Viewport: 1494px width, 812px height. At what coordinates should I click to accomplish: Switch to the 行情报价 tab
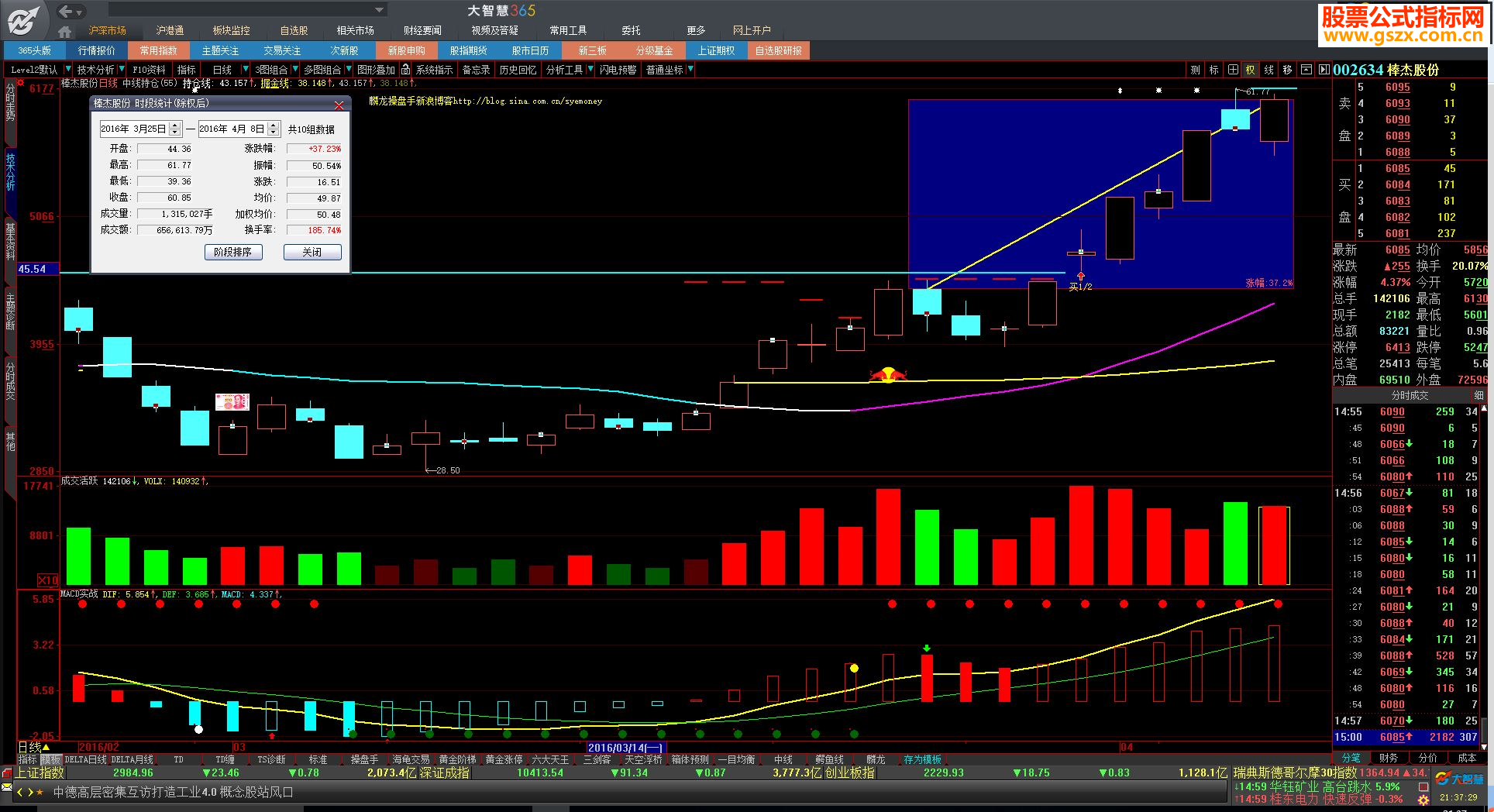[97, 50]
